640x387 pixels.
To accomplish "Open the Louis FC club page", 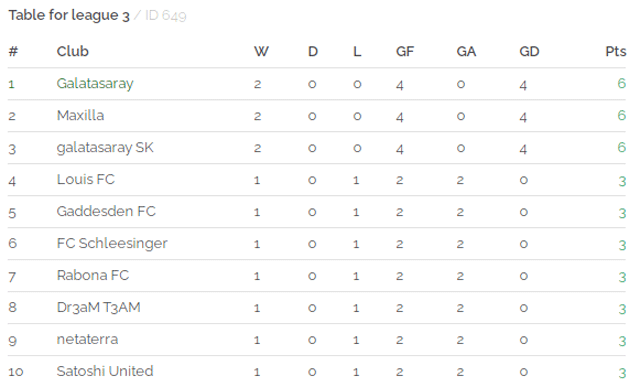I will [x=86, y=179].
